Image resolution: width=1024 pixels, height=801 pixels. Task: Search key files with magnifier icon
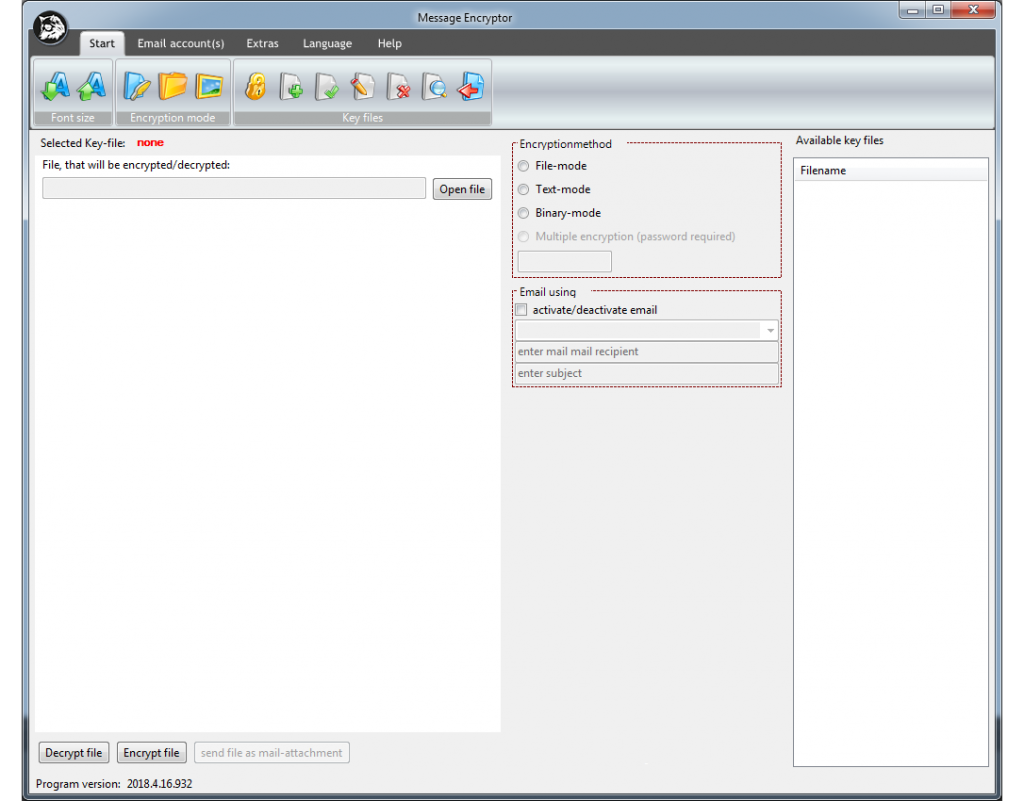point(434,87)
